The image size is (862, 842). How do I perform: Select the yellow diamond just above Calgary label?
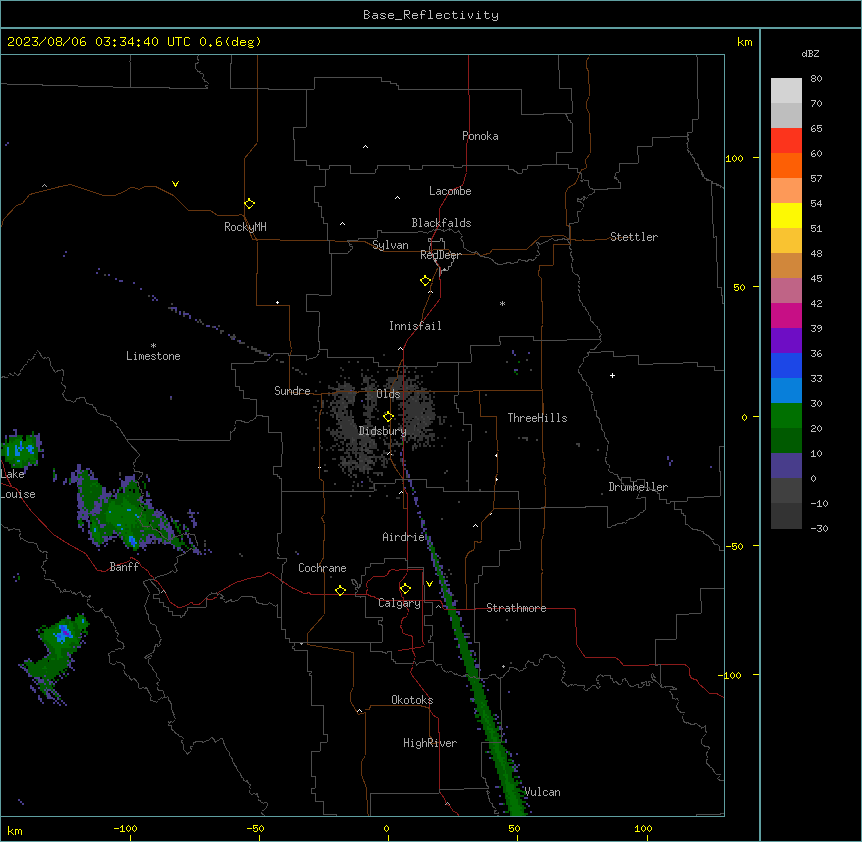coord(405,589)
